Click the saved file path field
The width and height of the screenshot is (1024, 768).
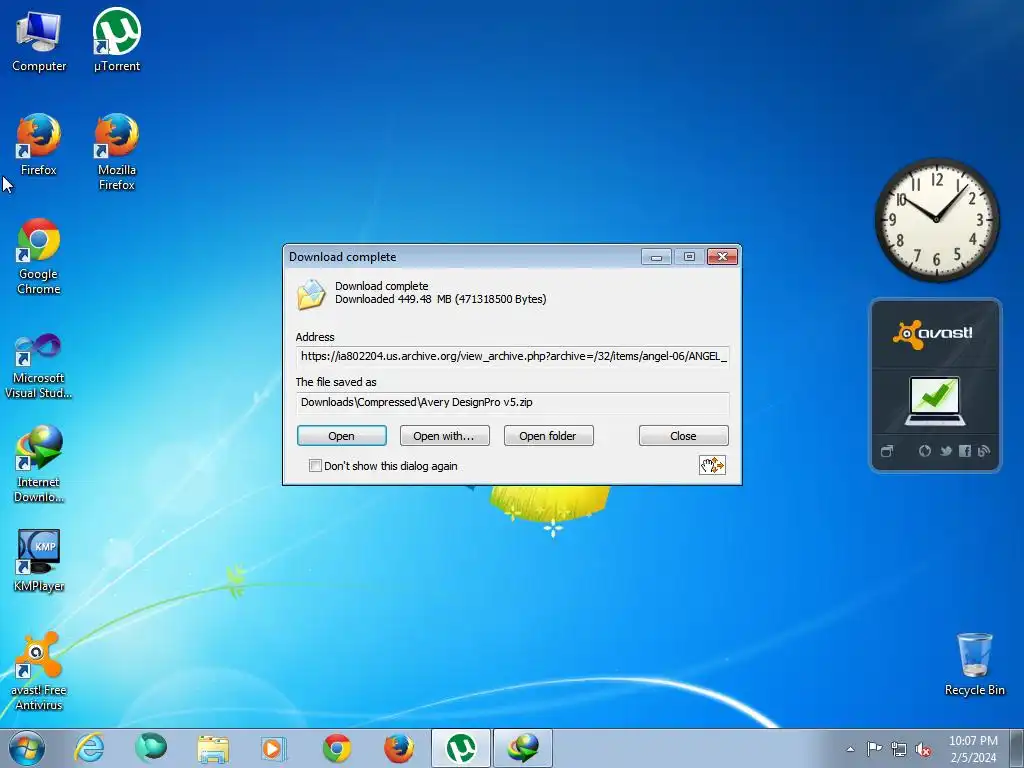point(513,402)
